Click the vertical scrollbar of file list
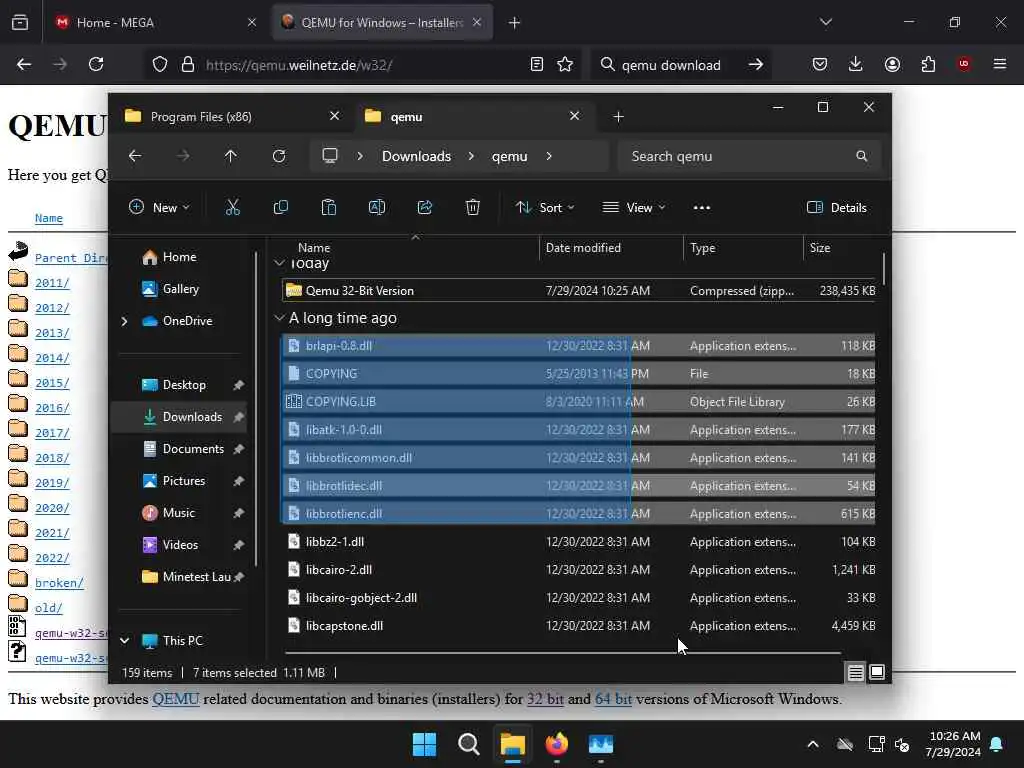 (x=884, y=269)
